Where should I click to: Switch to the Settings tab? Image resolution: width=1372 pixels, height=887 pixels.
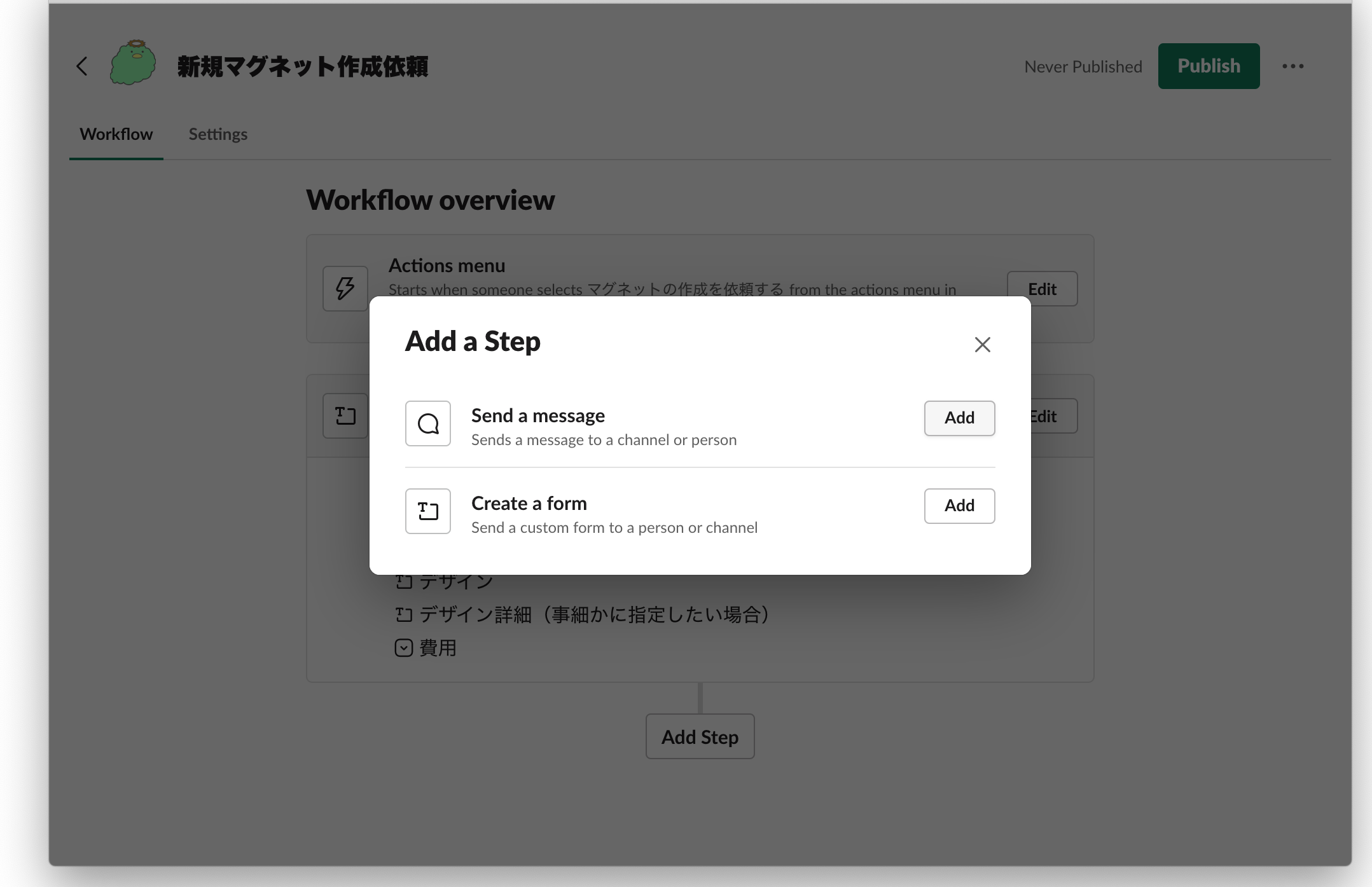click(x=218, y=134)
